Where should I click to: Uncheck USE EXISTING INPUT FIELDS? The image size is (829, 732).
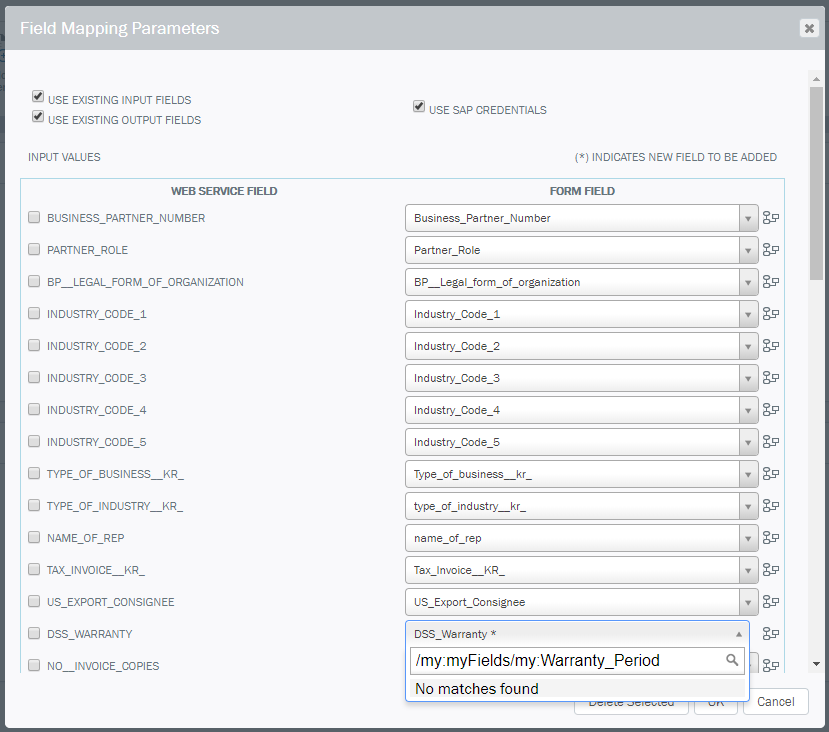pyautogui.click(x=37, y=95)
